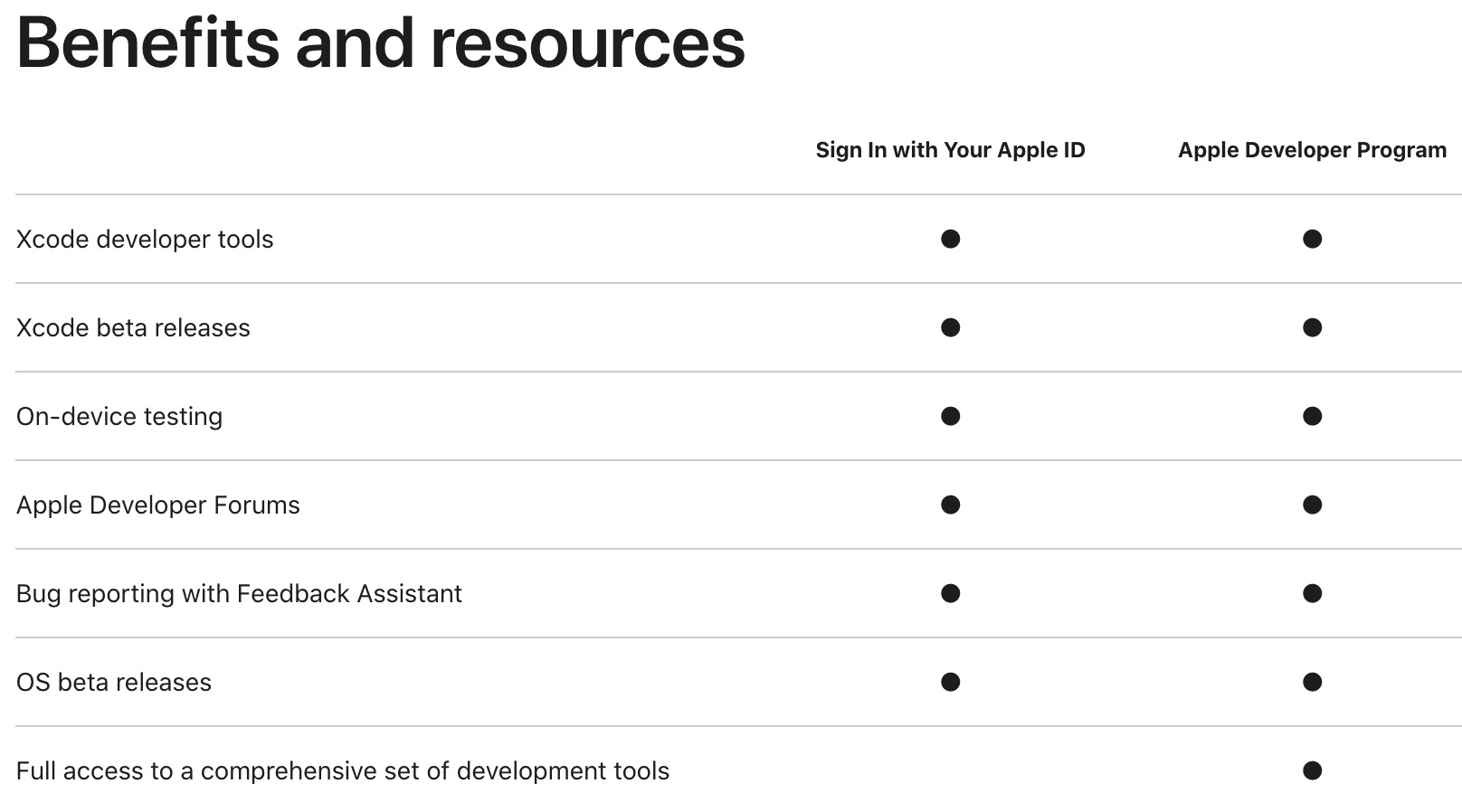Click "Full access to a comprehensive set" text
Screen dimensions: 1462x812
[343, 771]
